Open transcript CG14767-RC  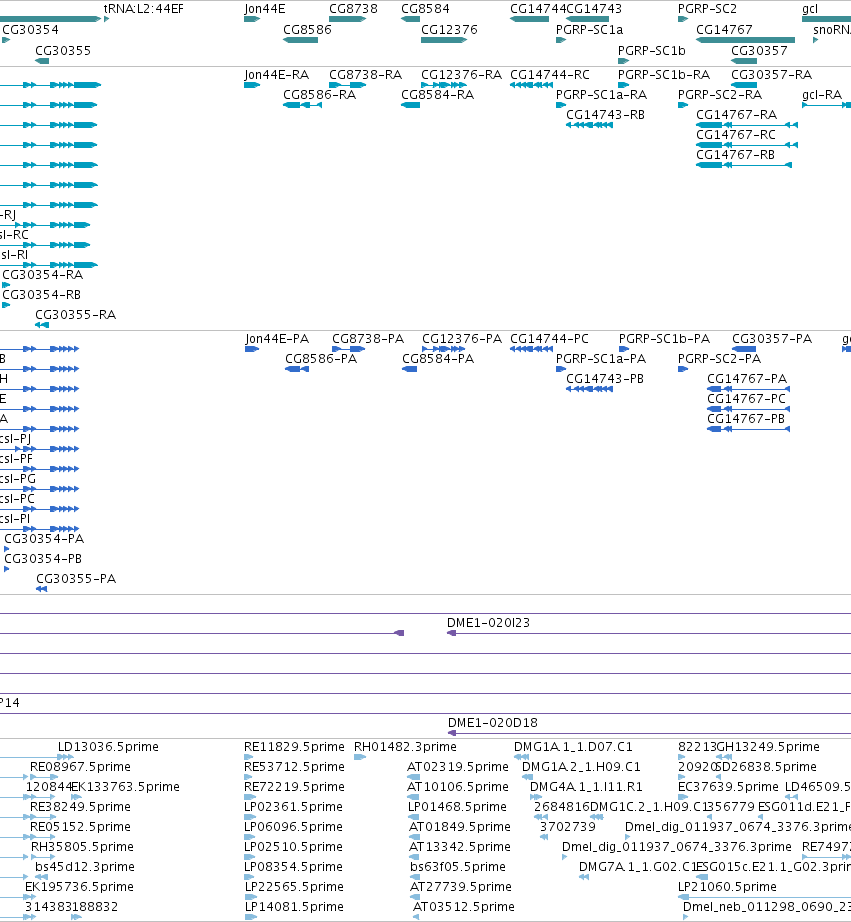click(x=736, y=135)
